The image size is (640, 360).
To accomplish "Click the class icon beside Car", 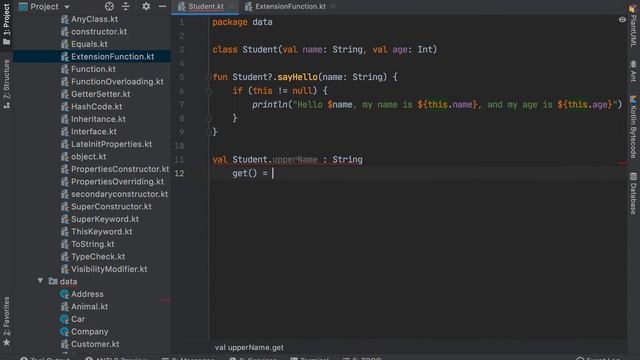I will coord(64,319).
